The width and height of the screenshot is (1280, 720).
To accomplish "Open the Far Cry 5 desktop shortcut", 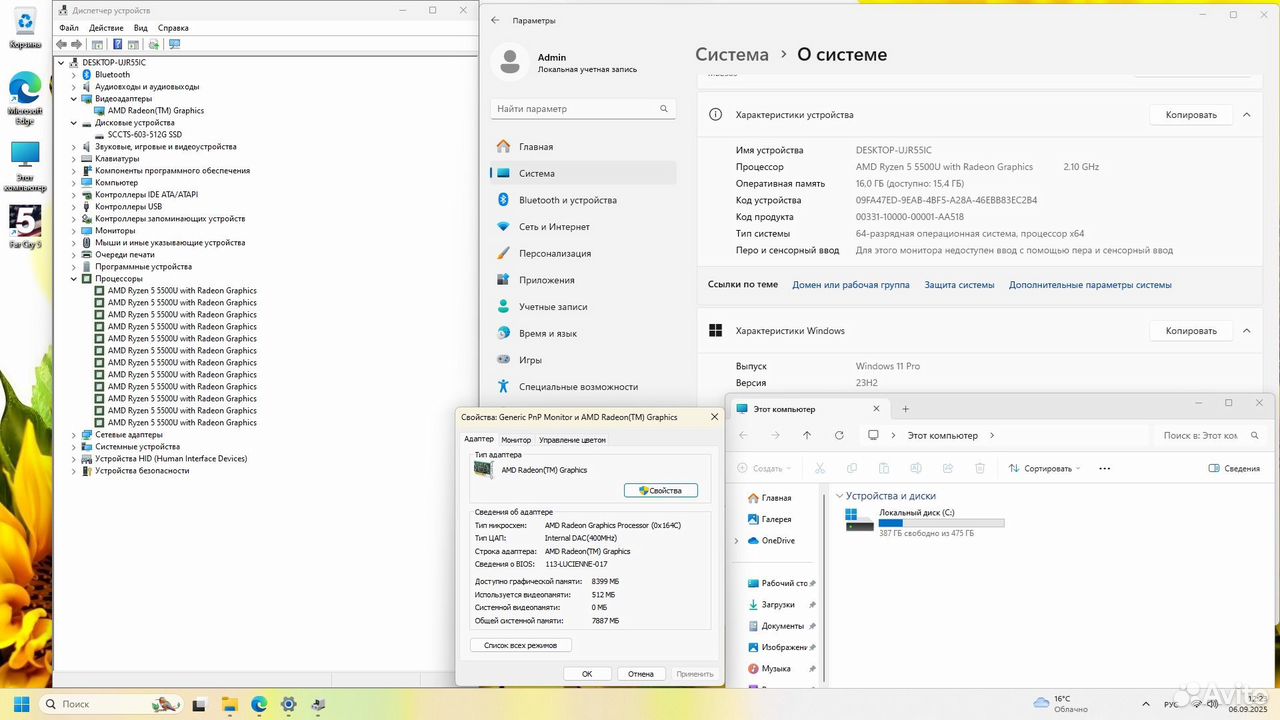I will tap(25, 226).
